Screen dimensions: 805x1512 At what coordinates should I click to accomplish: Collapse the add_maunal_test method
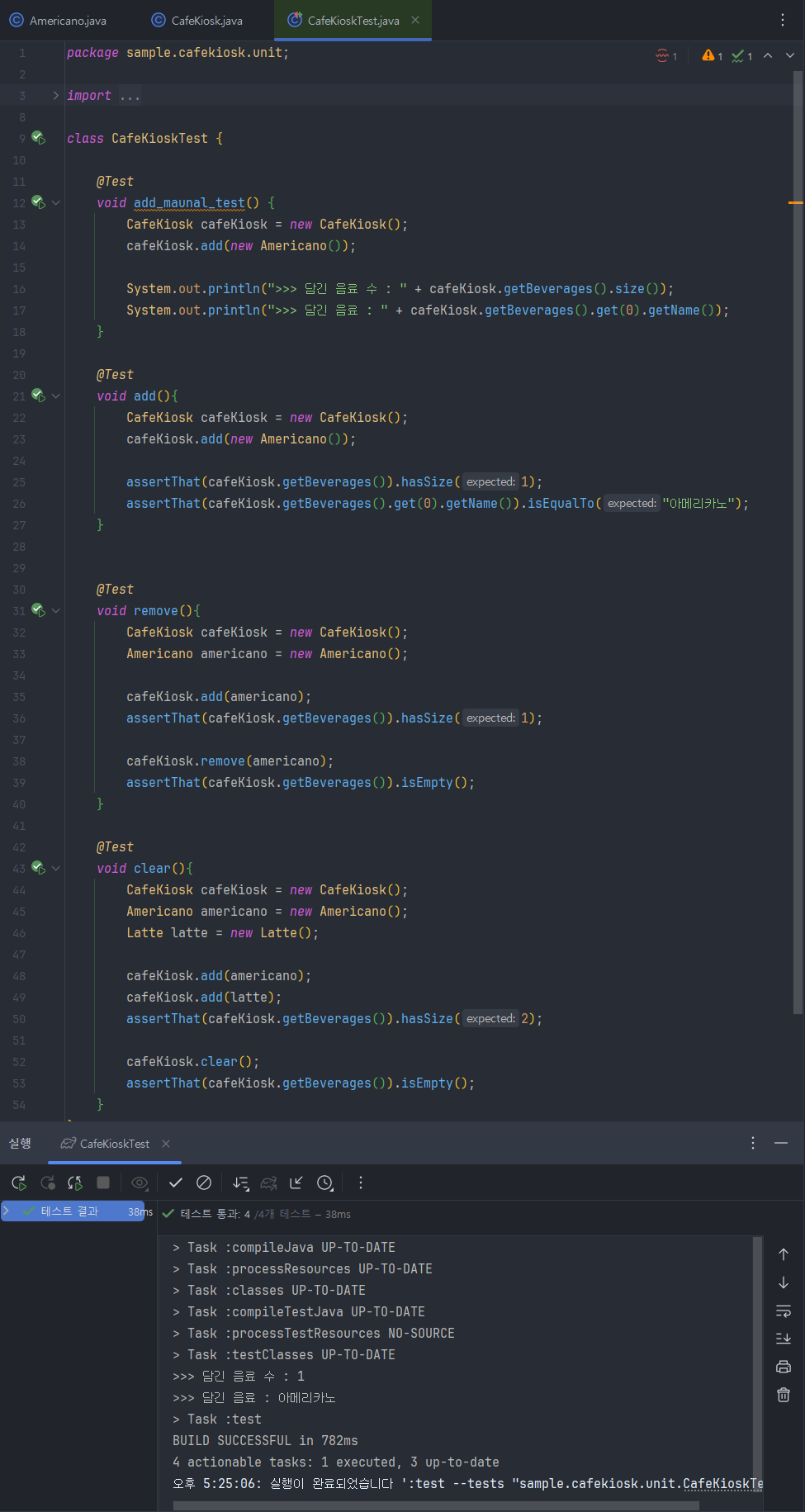coord(55,202)
